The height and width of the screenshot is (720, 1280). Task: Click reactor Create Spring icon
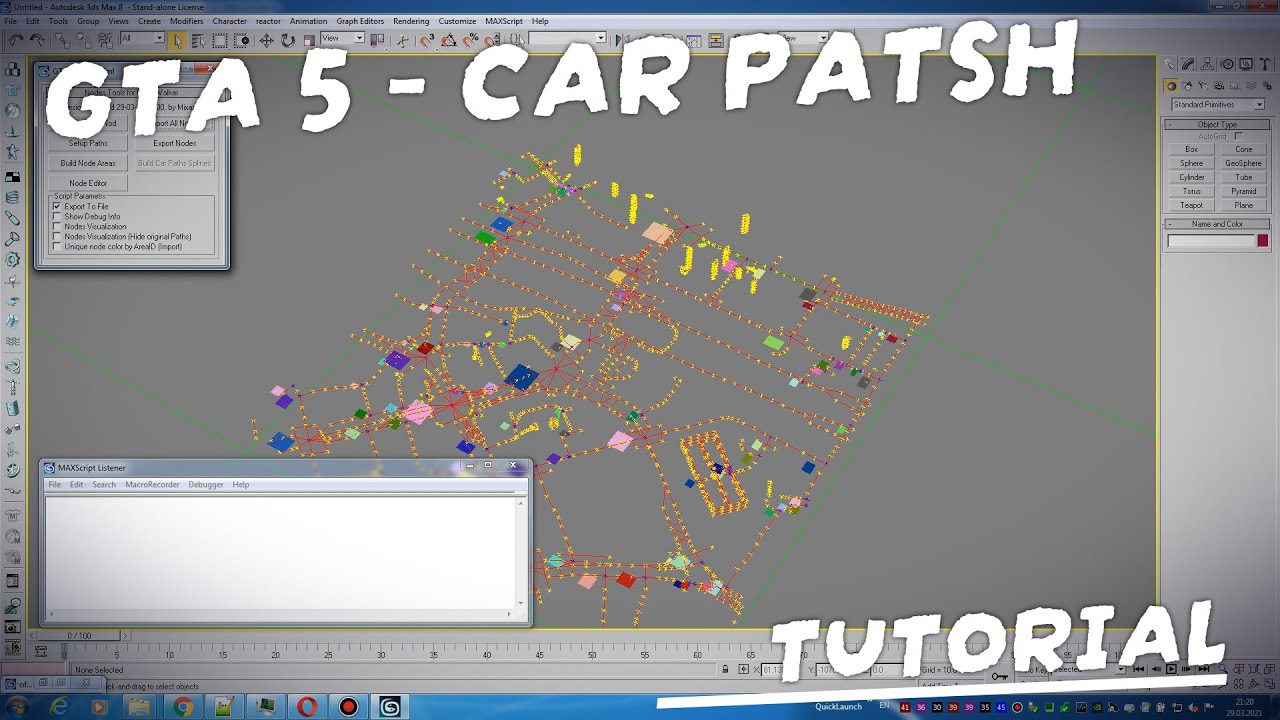(x=13, y=197)
